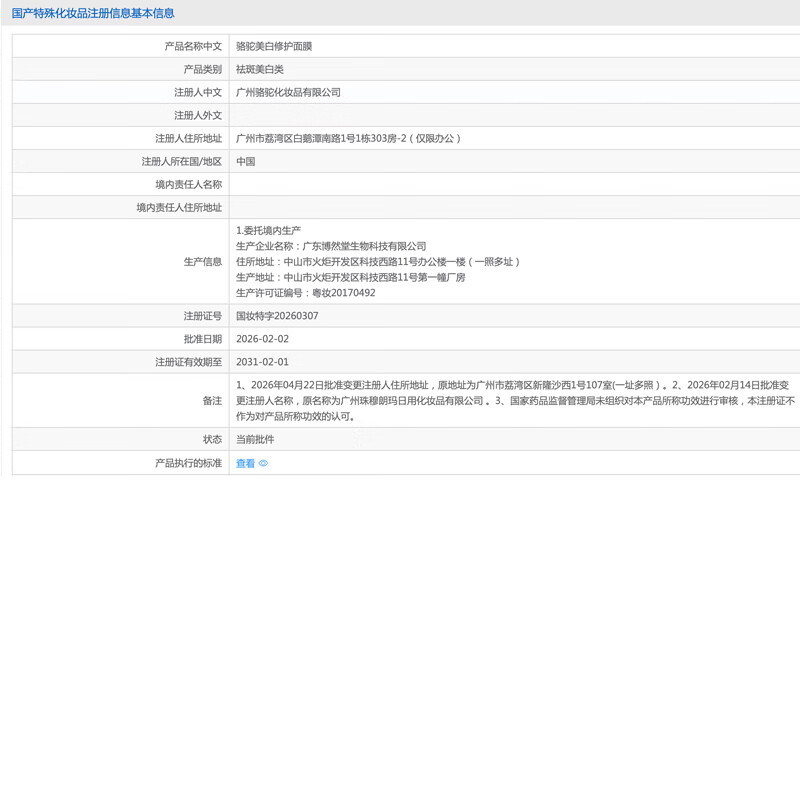Open the 查看 product standard link
This screenshot has height=800, width=800.
coord(245,463)
